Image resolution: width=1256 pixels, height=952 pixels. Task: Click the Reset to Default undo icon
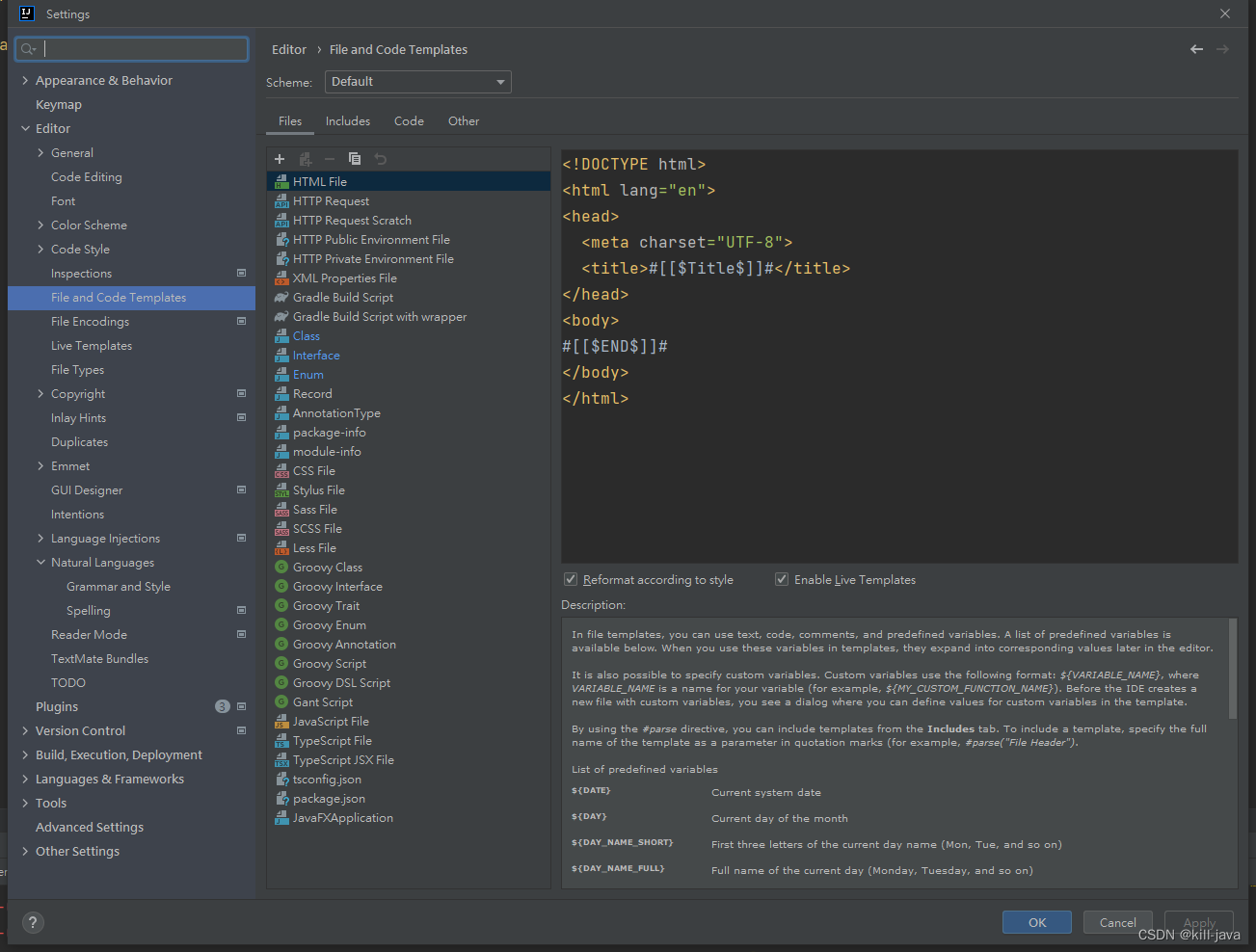(380, 159)
